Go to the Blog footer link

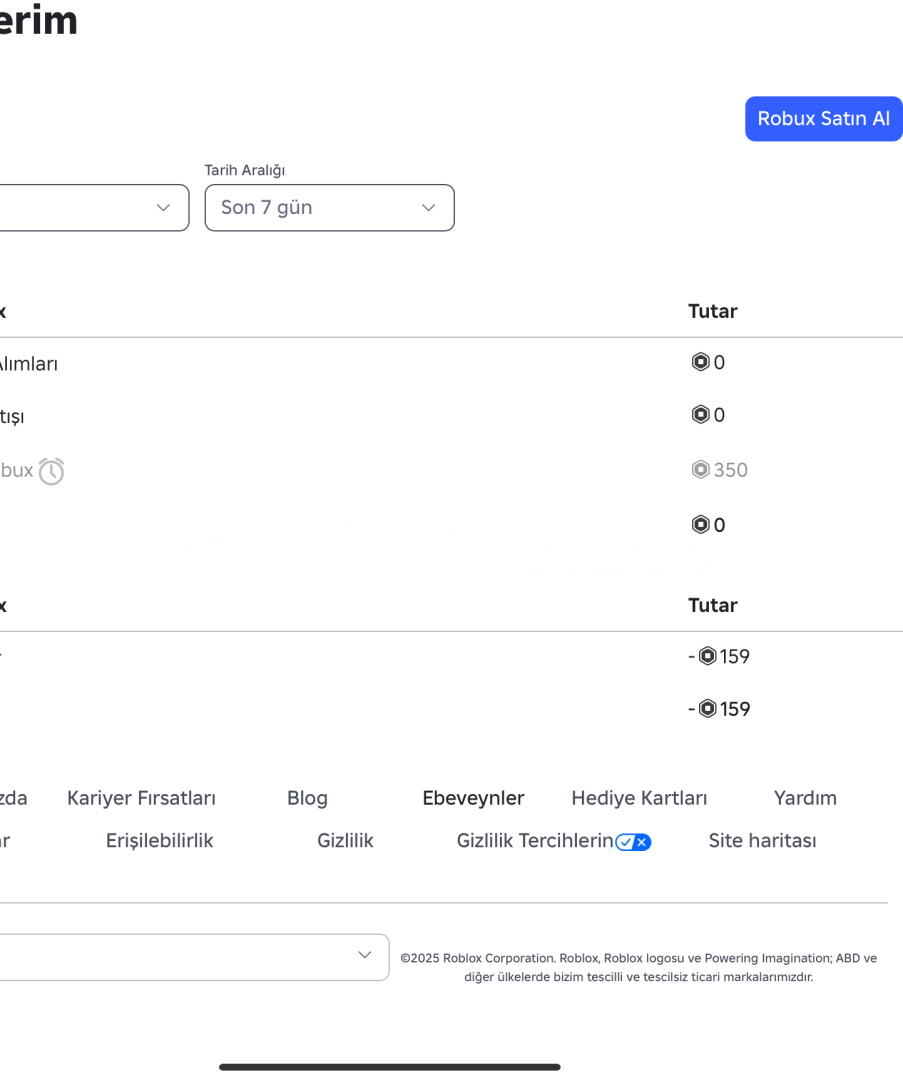(x=307, y=798)
